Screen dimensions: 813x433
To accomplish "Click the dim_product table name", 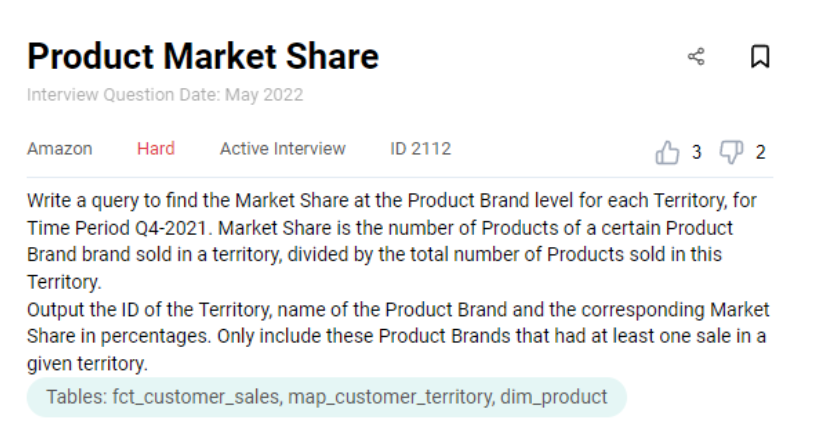I will [x=553, y=397].
